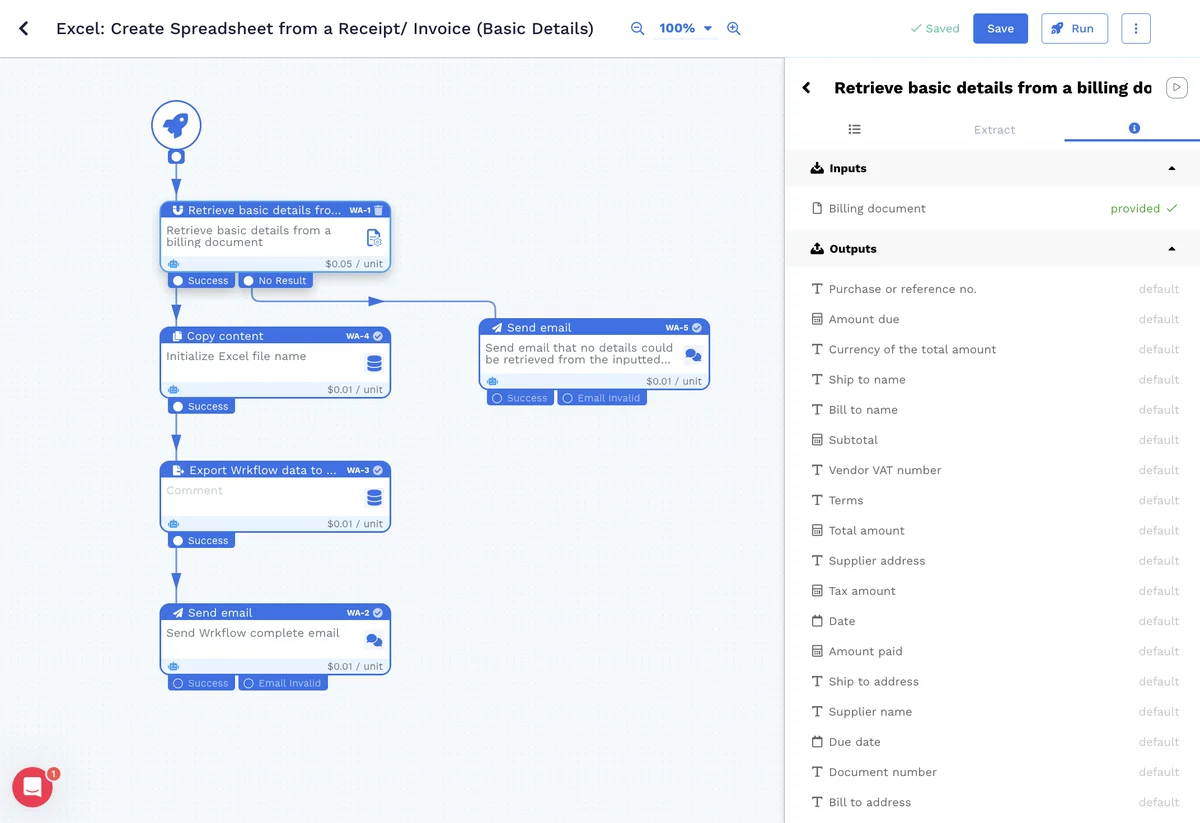
Task: Select Currency of the total amount output
Action: coord(993,350)
